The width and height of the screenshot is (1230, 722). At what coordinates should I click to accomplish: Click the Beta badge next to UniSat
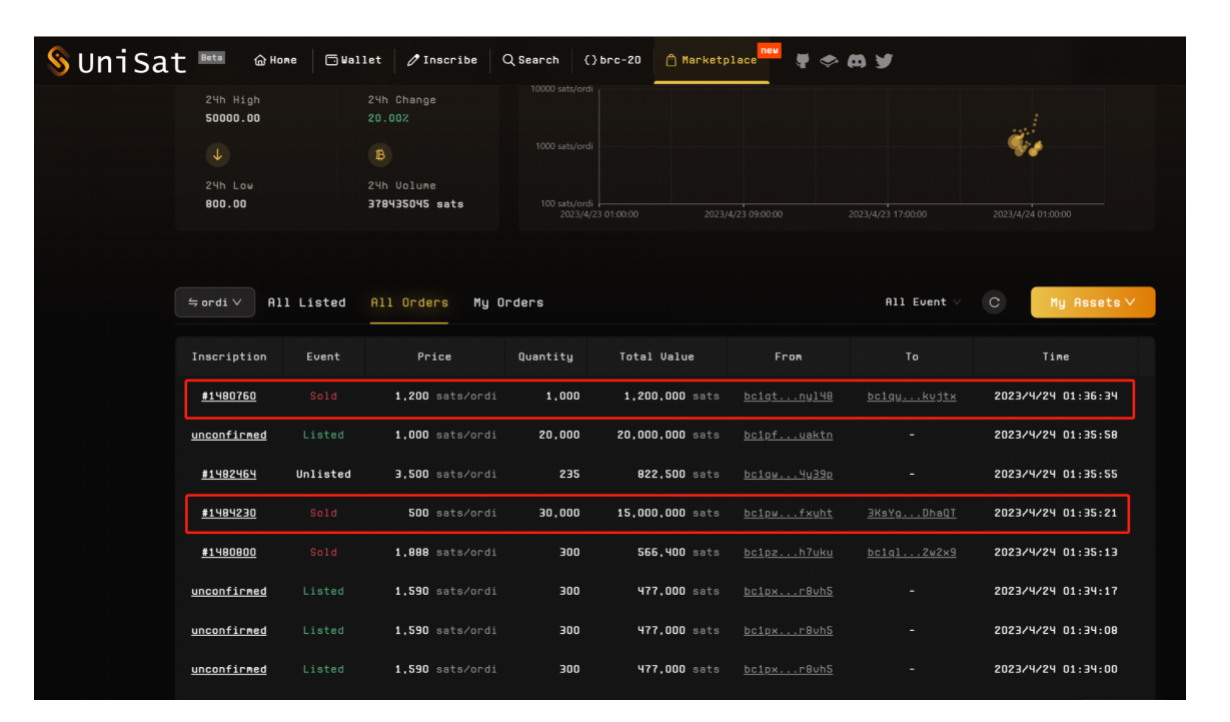coord(211,57)
